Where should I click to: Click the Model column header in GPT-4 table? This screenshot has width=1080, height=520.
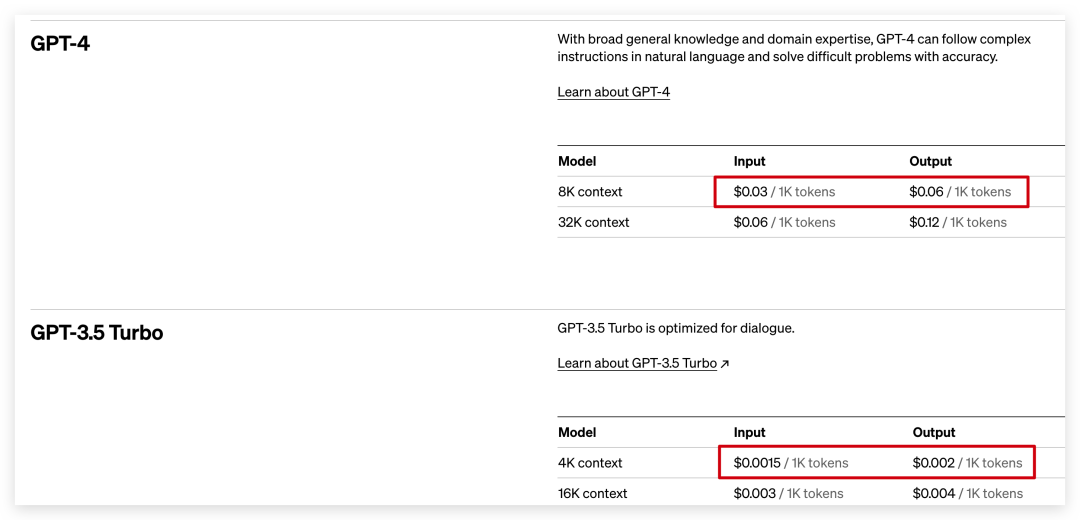click(x=577, y=162)
